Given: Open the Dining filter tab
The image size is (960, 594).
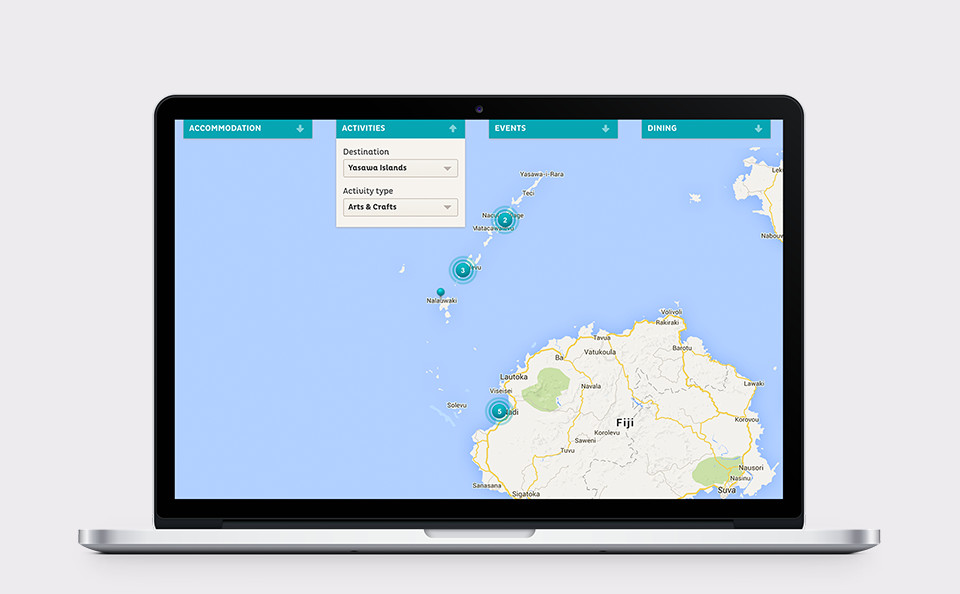Looking at the screenshot, I should [706, 129].
